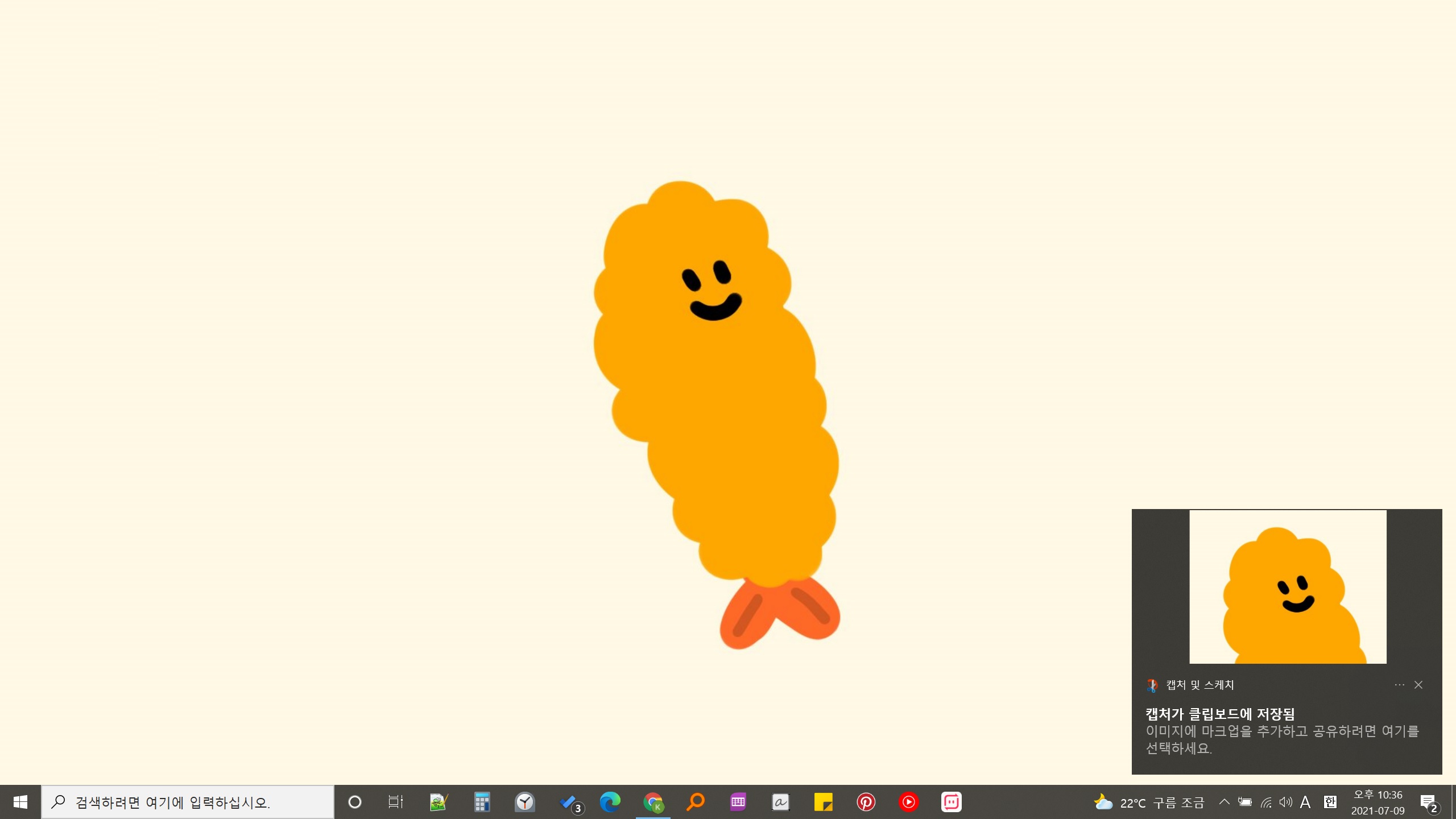
Task: Open Sticky Notes from taskbar
Action: [823, 802]
